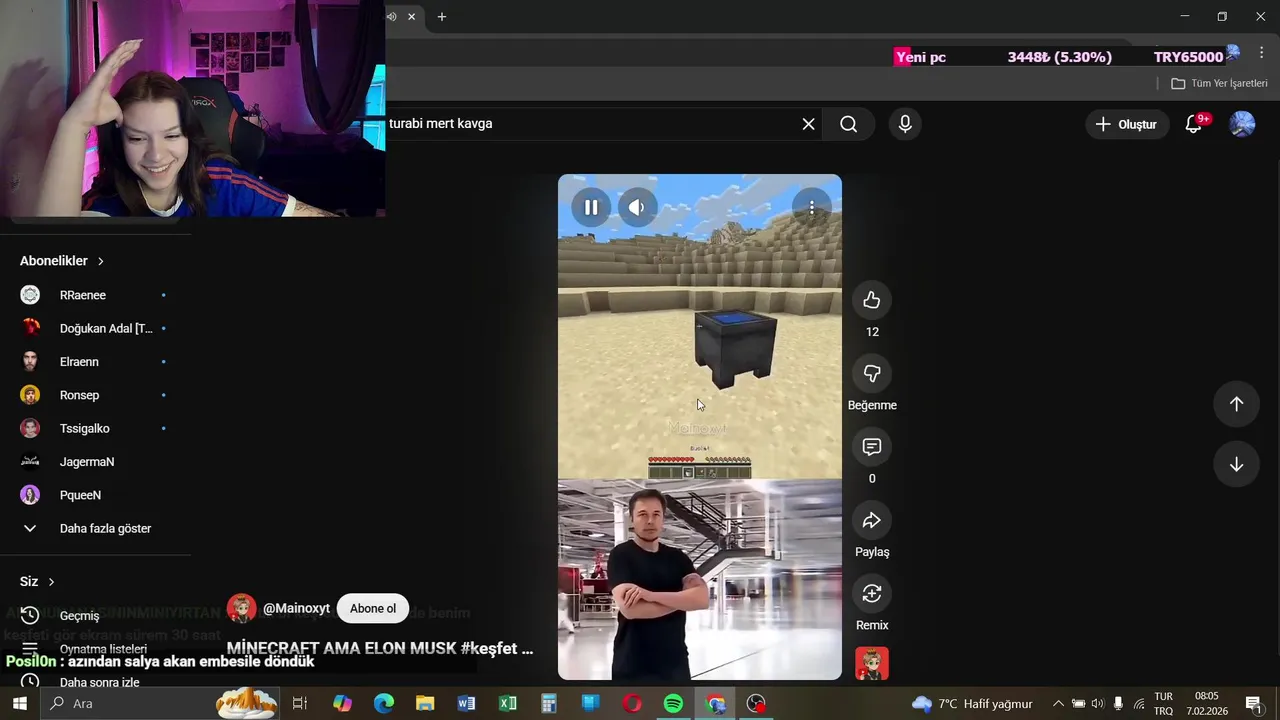
Task: Launch Copilot from the taskbar
Action: pyautogui.click(x=342, y=704)
